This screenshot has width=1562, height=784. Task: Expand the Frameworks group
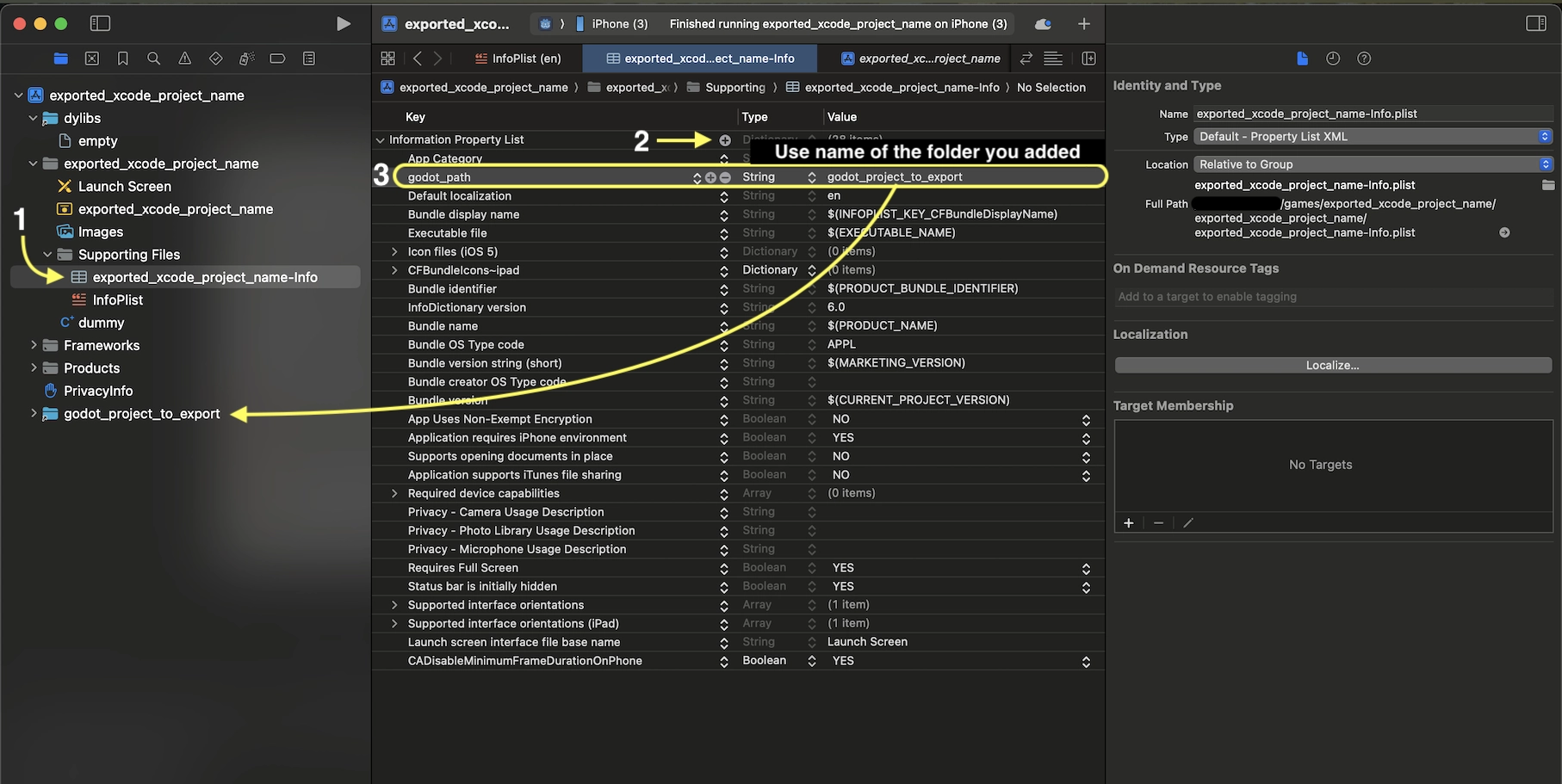coord(34,345)
